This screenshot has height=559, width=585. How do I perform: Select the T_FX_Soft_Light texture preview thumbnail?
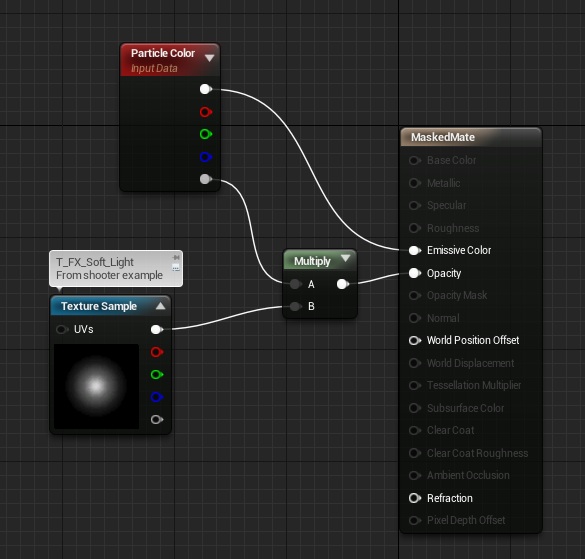pos(96,386)
